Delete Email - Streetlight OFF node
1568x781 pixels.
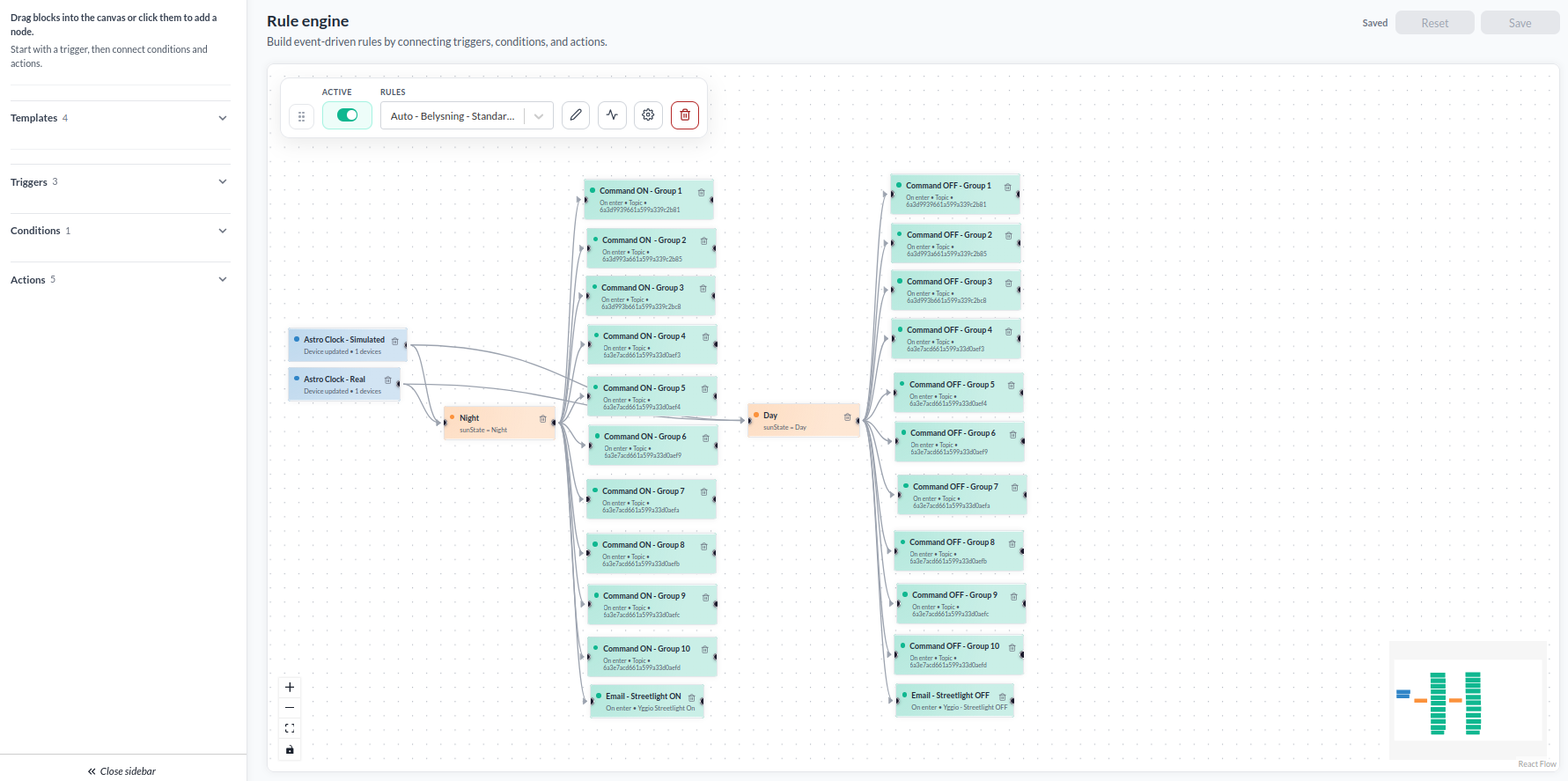(x=1002, y=697)
